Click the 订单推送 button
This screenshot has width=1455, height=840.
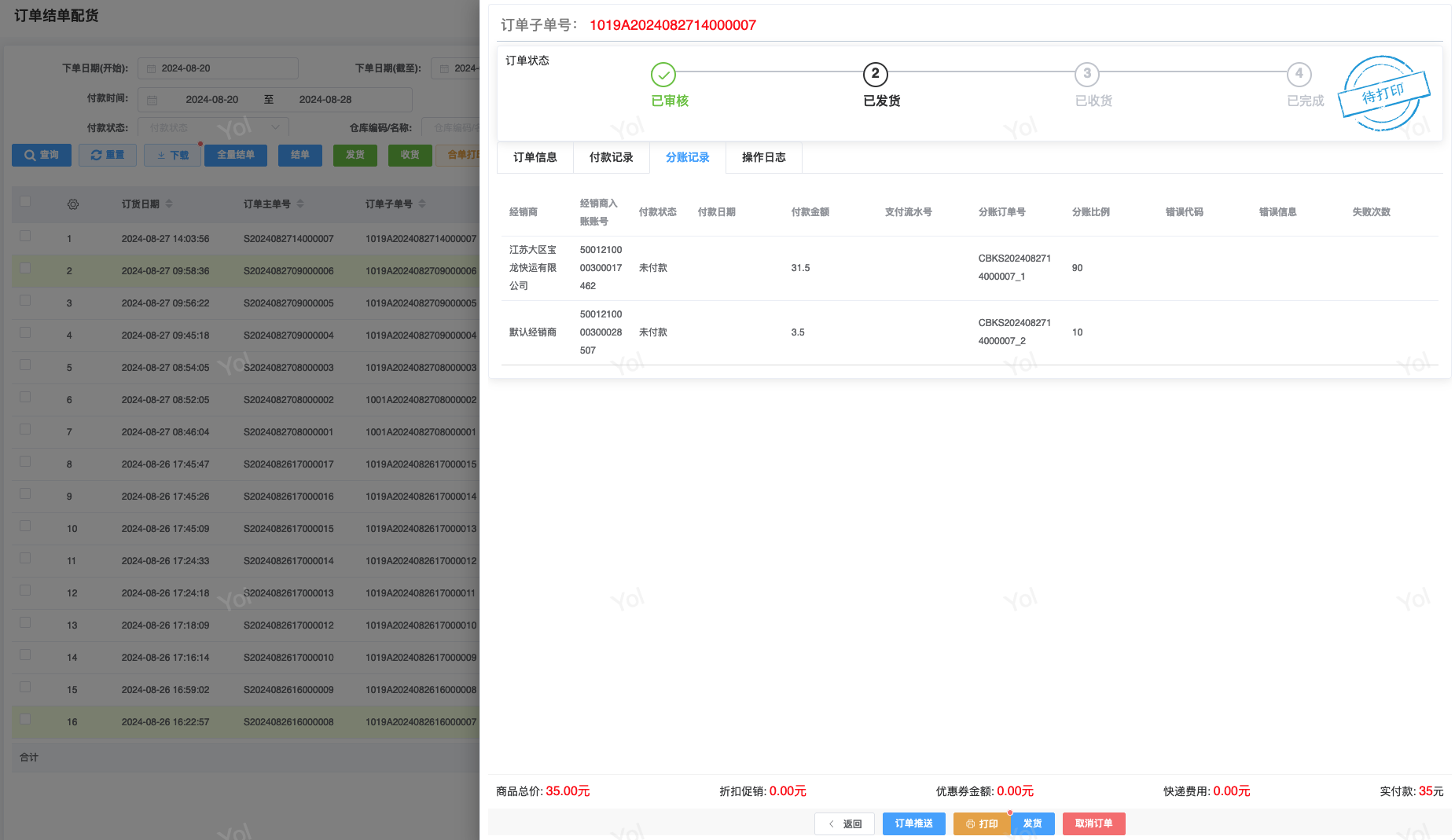click(913, 823)
